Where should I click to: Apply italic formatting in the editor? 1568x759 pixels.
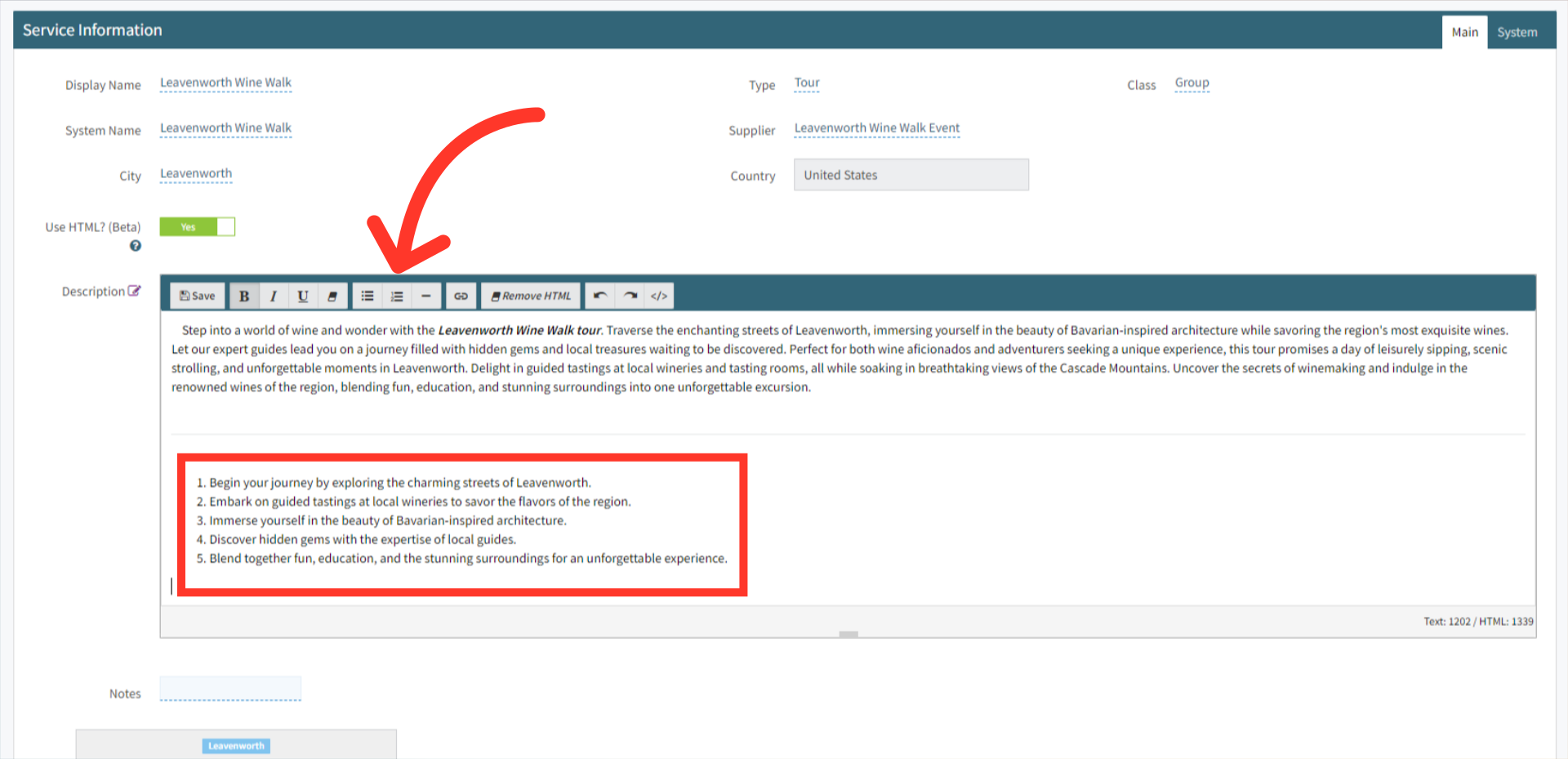pyautogui.click(x=274, y=296)
